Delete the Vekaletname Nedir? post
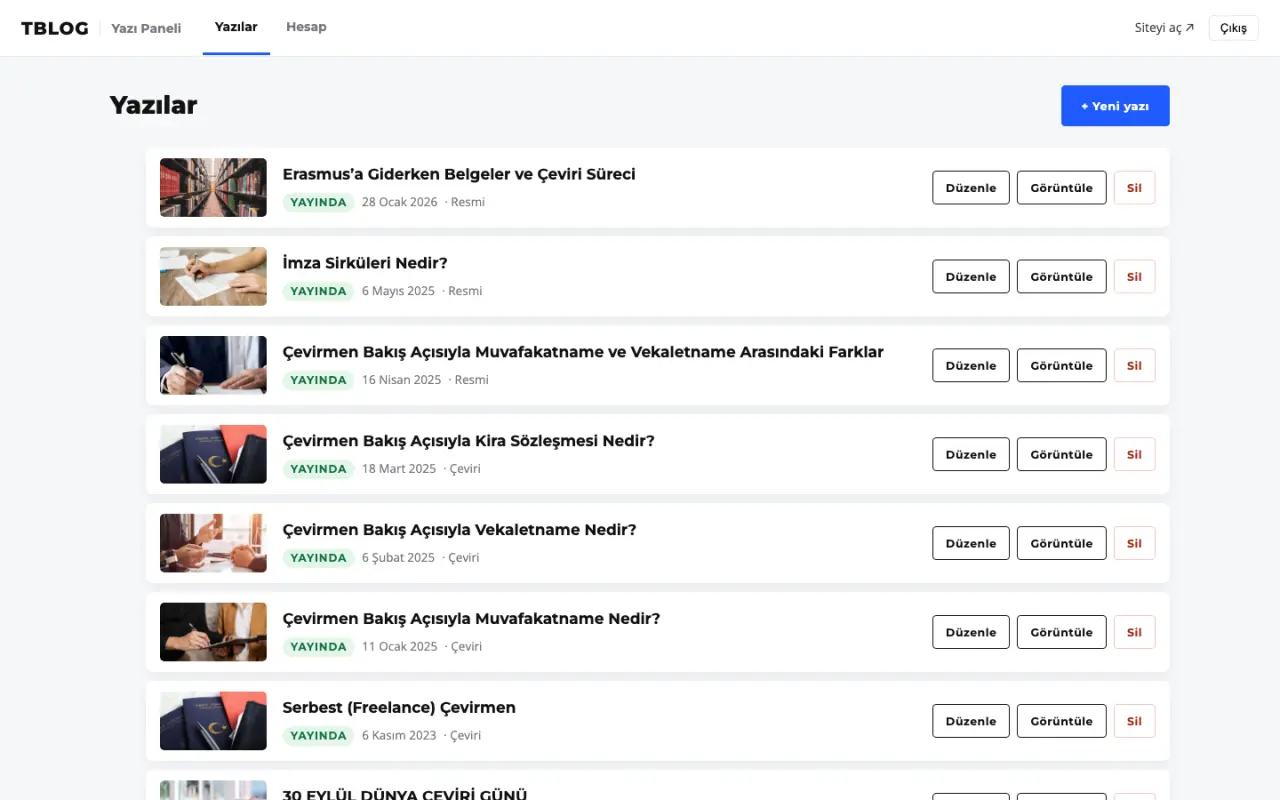This screenshot has width=1280, height=800. coord(1134,544)
